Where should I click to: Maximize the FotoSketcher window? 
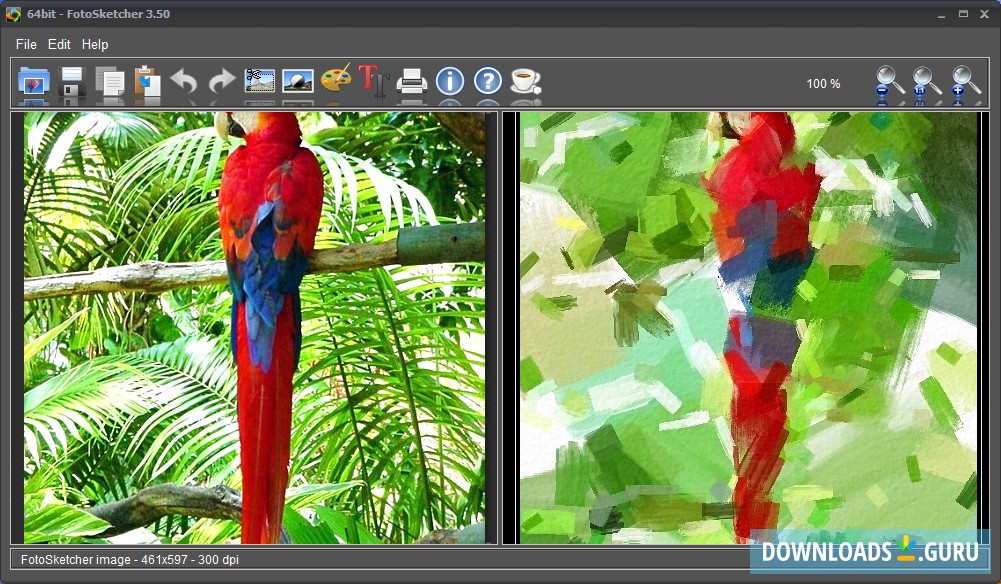963,14
